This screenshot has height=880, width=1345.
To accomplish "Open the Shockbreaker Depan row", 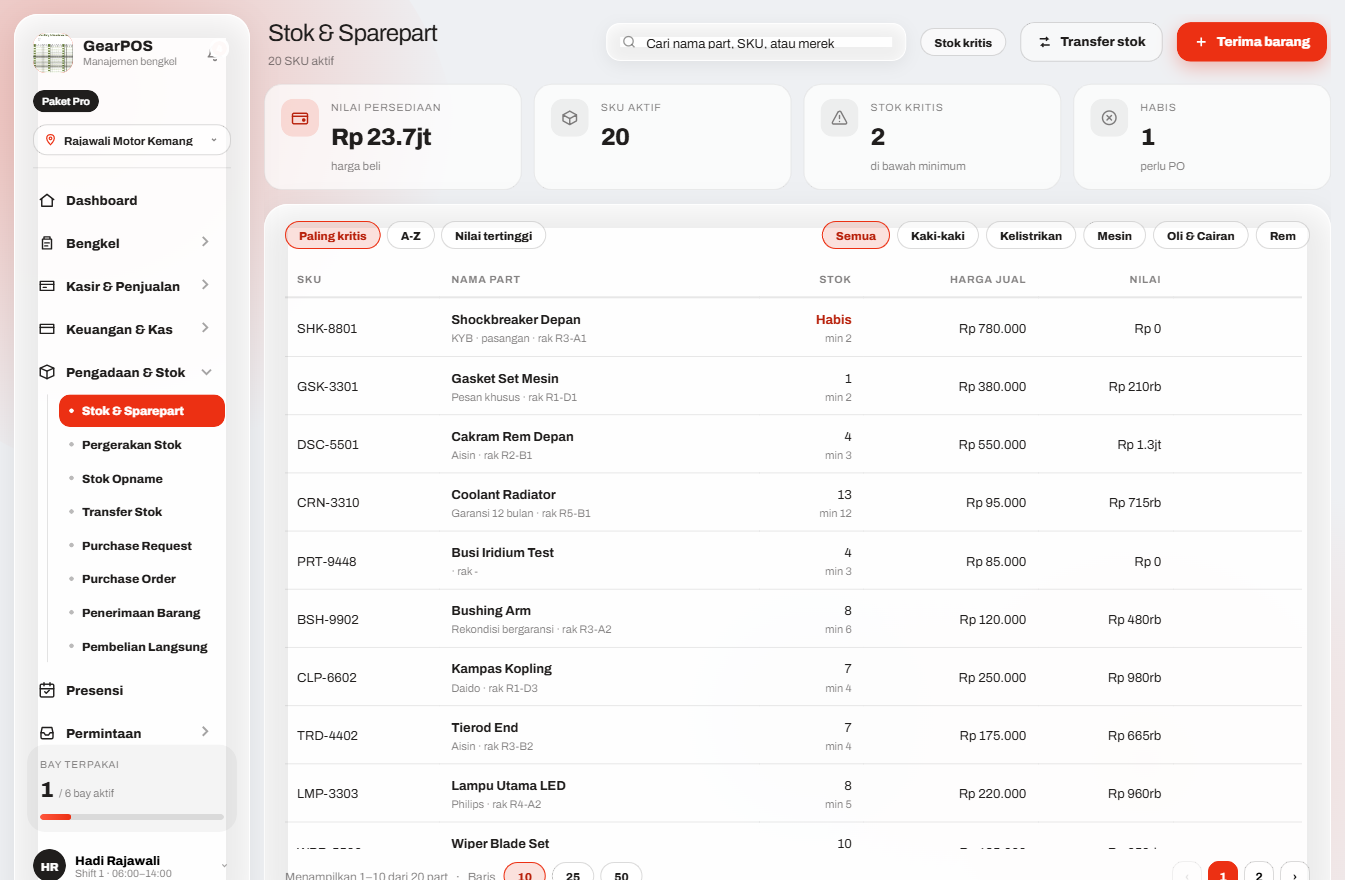I will [794, 328].
